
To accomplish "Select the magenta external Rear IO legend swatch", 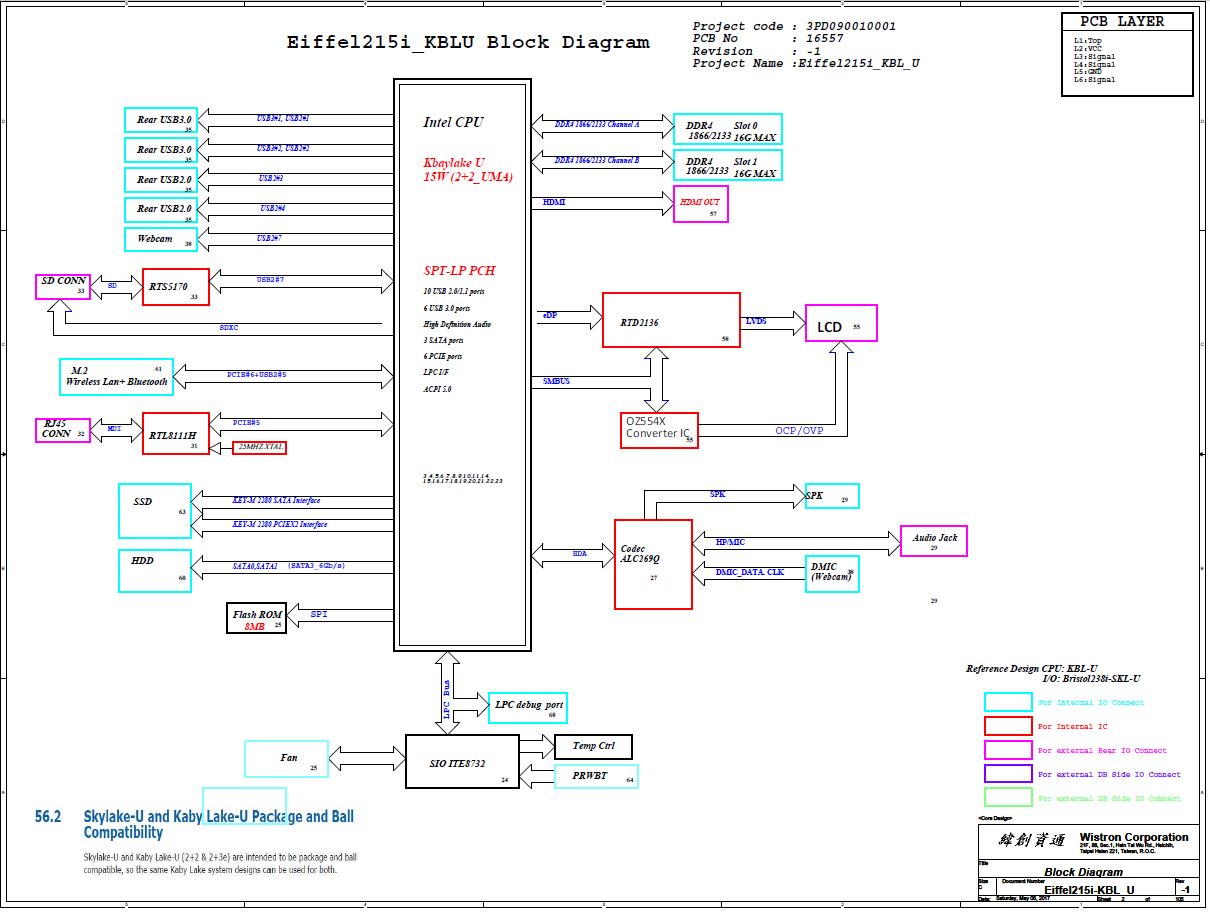I will point(1008,750).
